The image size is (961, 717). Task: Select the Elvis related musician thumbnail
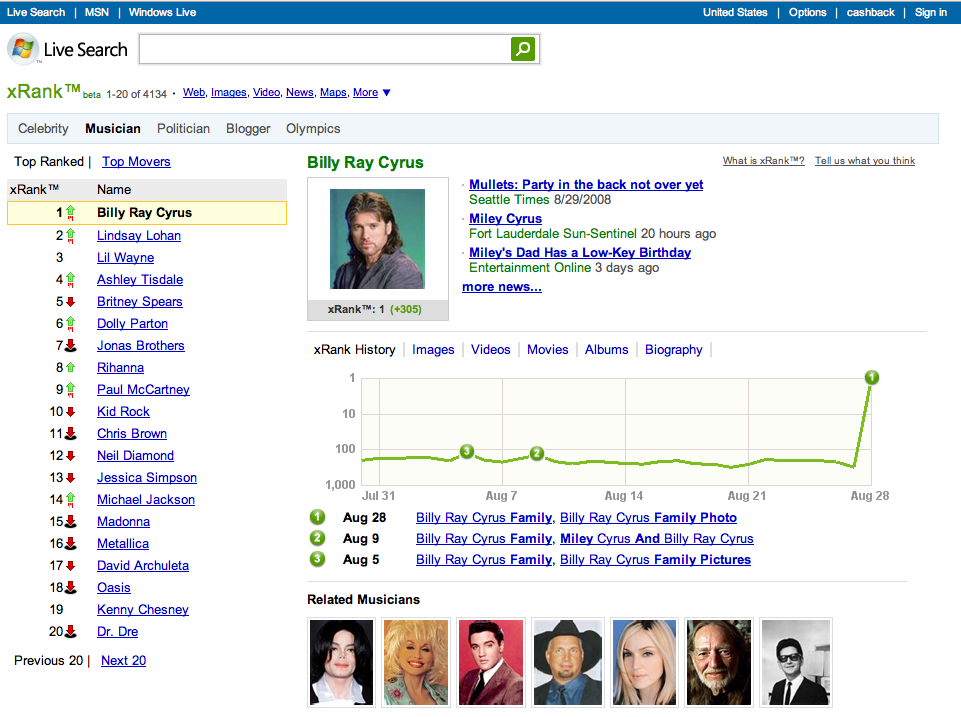pyautogui.click(x=490, y=662)
